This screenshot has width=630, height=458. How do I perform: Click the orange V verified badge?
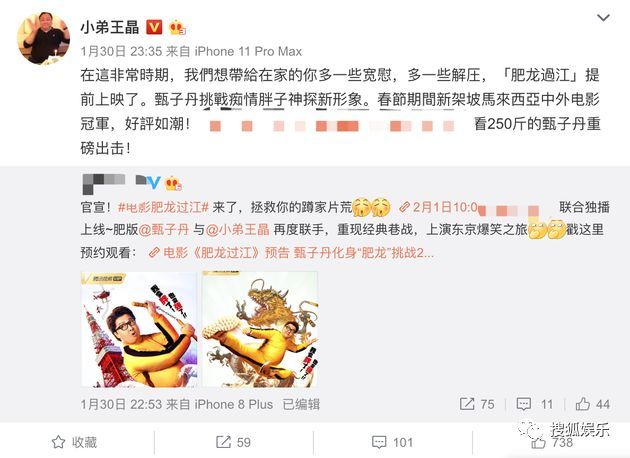pyautogui.click(x=154, y=27)
